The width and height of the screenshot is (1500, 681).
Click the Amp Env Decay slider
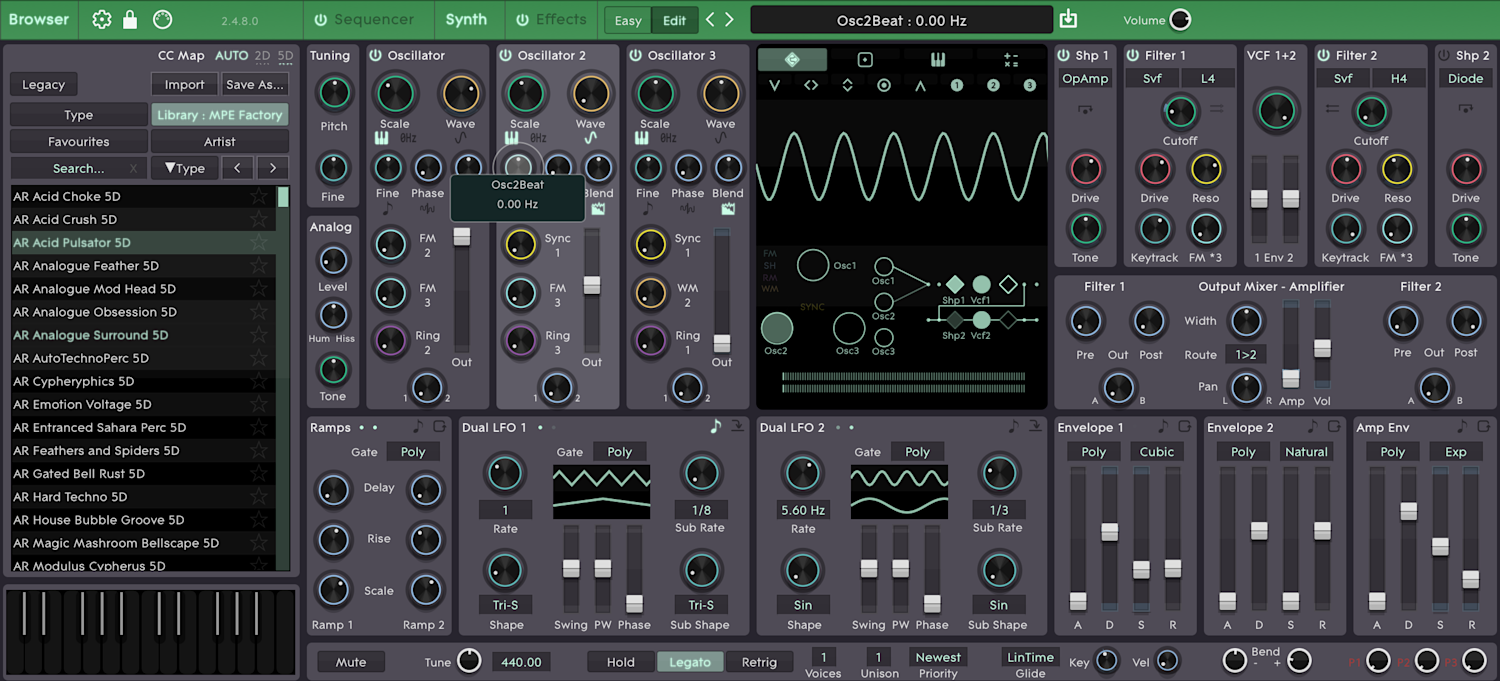(1408, 539)
